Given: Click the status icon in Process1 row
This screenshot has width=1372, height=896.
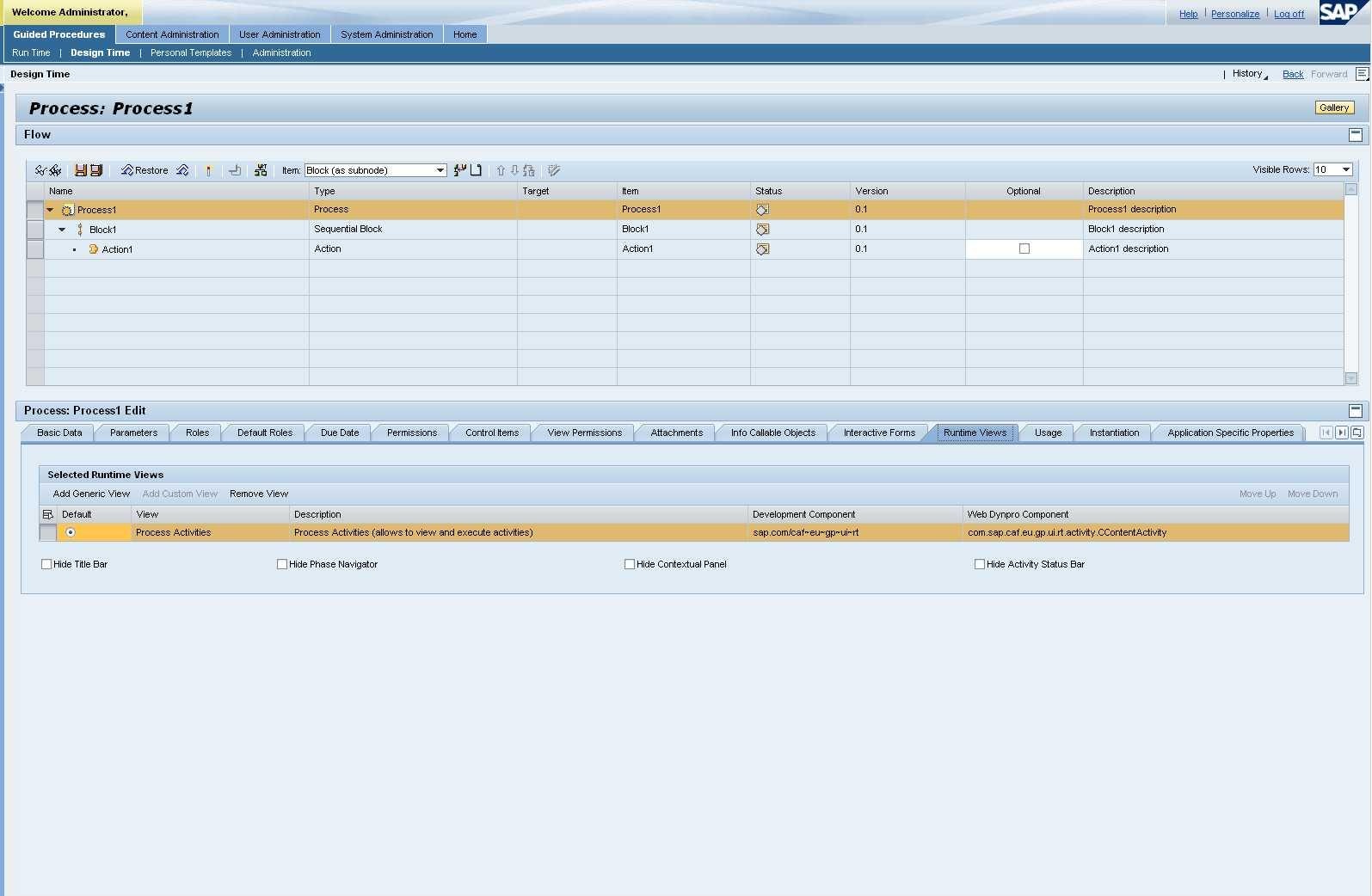Looking at the screenshot, I should point(762,210).
